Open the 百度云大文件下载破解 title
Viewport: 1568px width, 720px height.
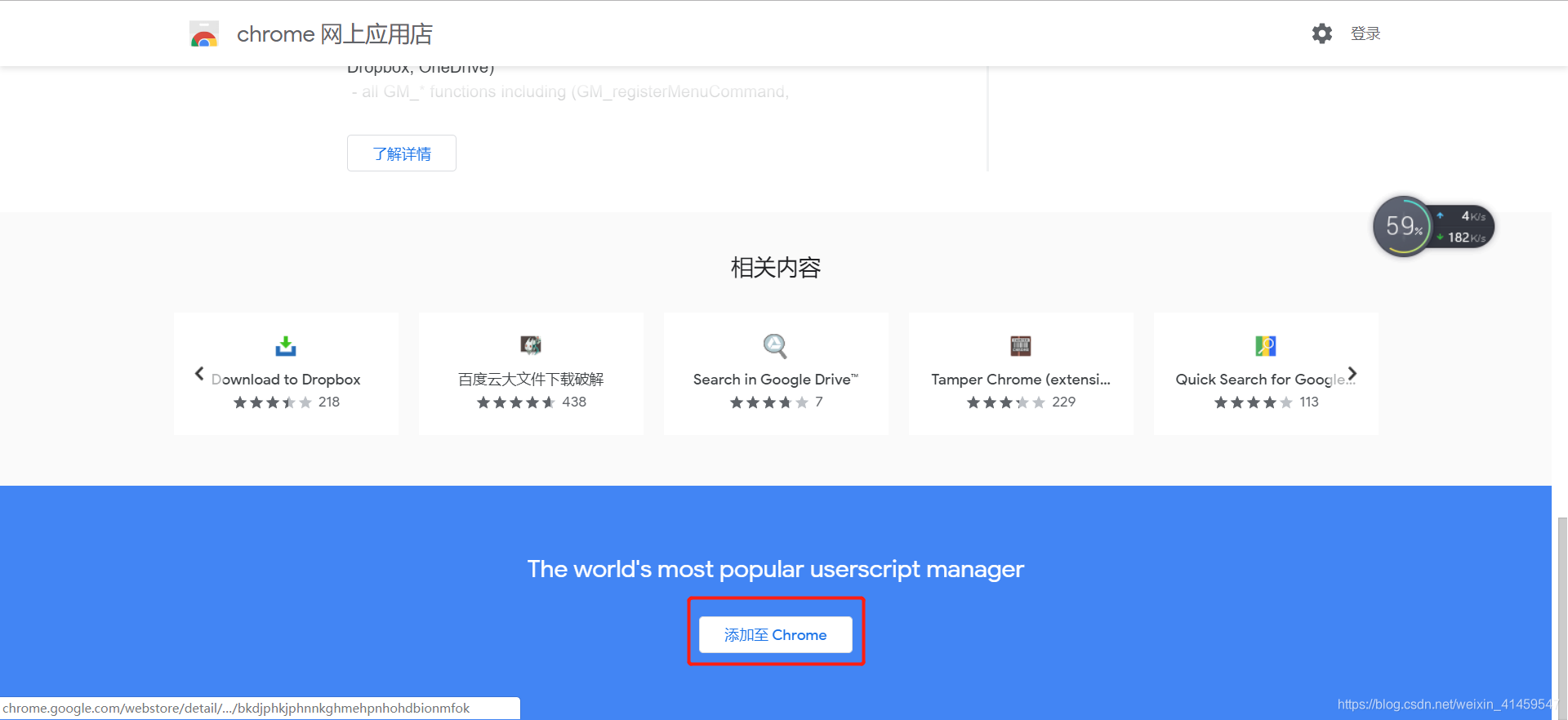click(531, 380)
